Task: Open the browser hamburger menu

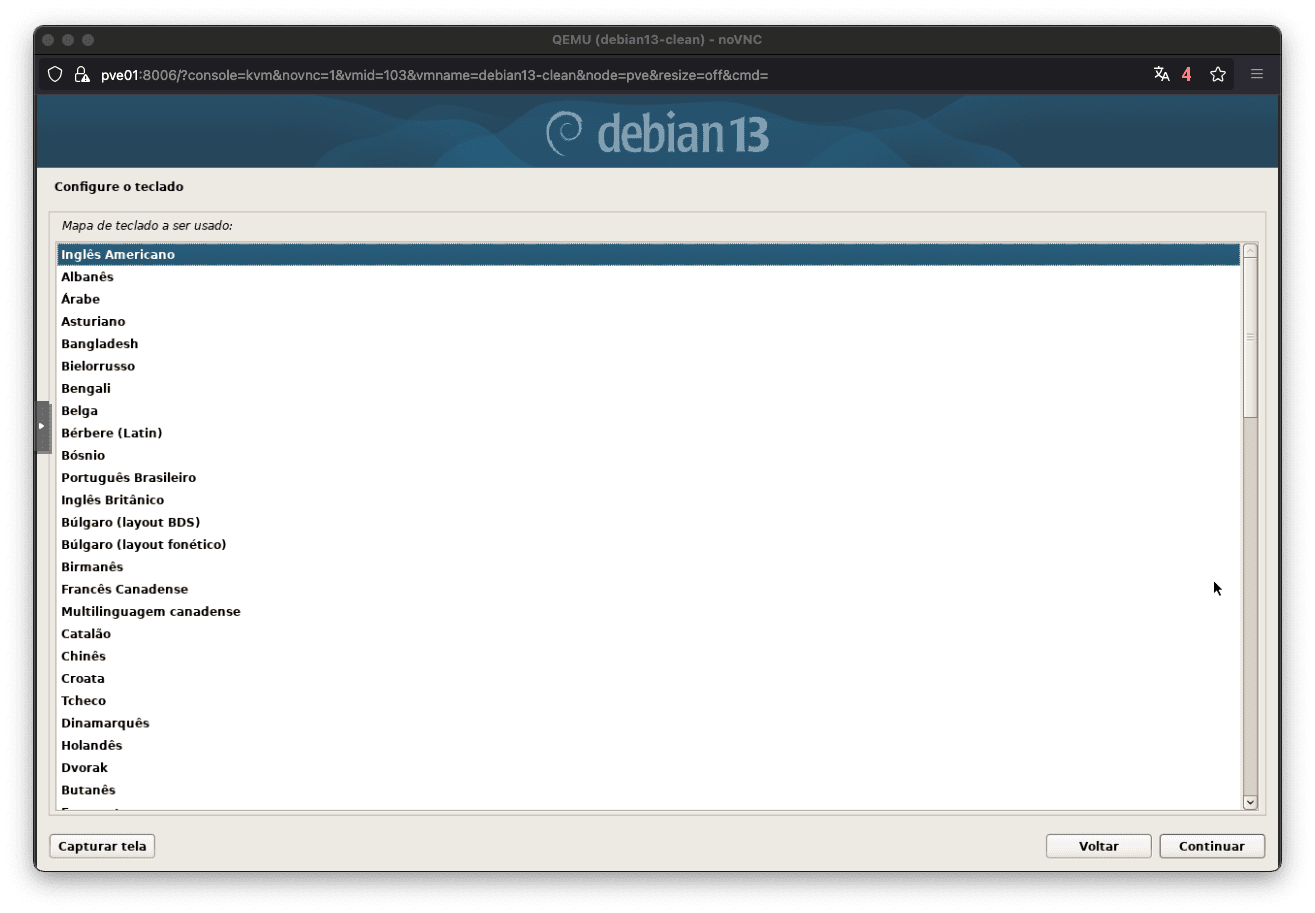Action: (x=1257, y=74)
